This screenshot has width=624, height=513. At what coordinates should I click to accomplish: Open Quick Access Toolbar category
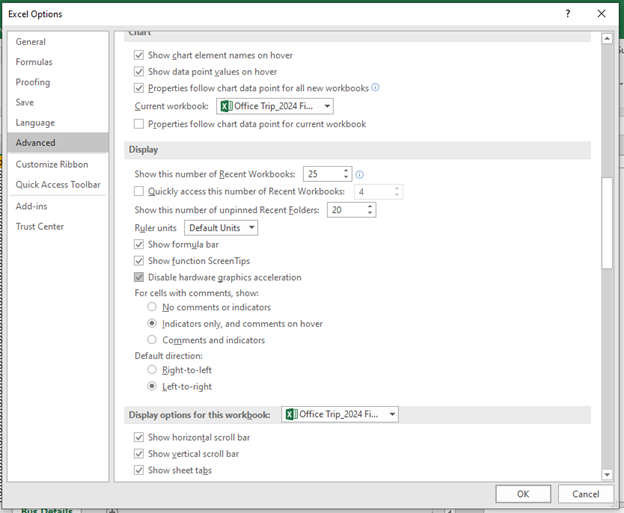tap(58, 185)
